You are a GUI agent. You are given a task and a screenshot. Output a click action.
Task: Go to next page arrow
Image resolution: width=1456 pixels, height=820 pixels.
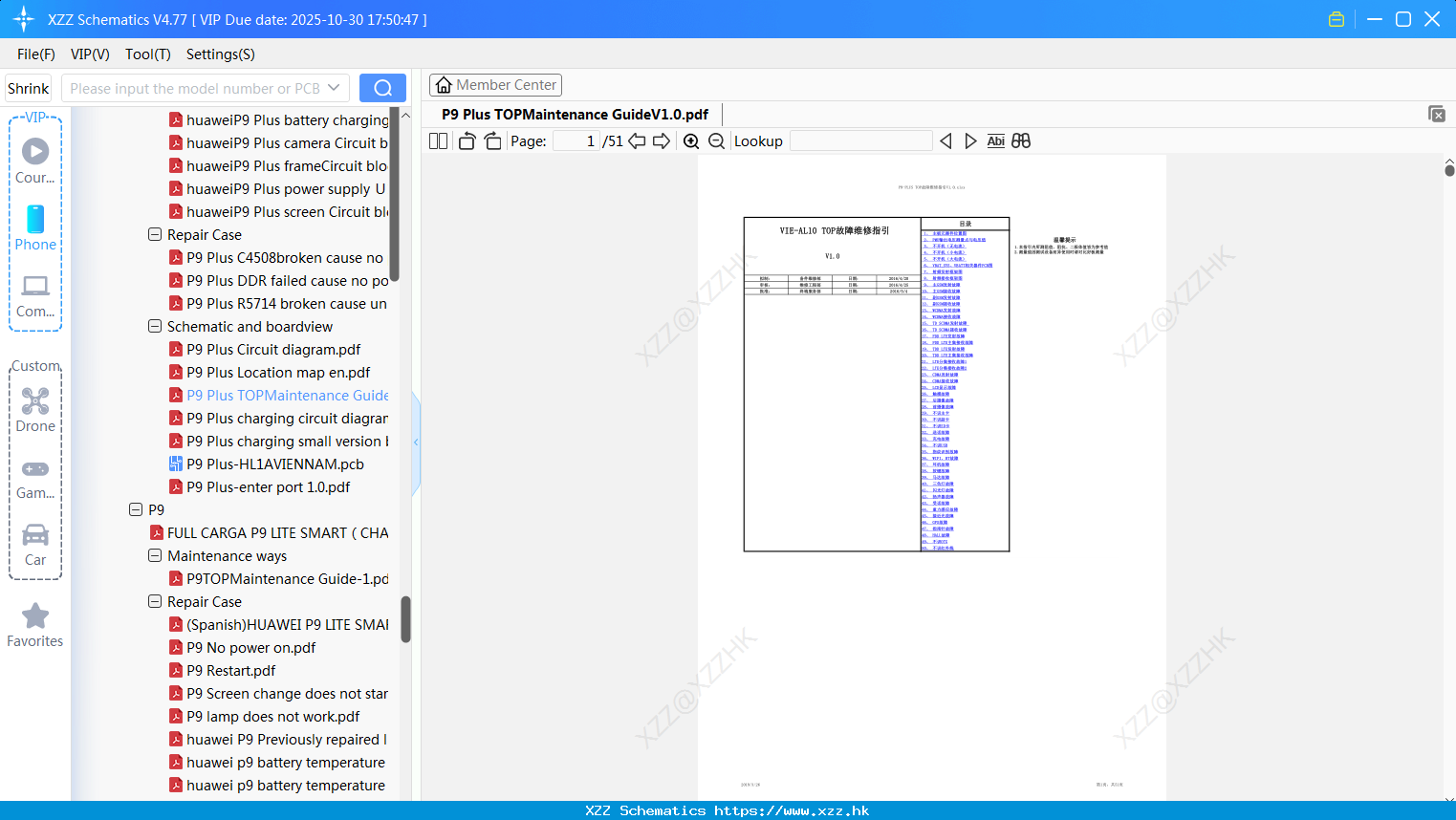[662, 140]
